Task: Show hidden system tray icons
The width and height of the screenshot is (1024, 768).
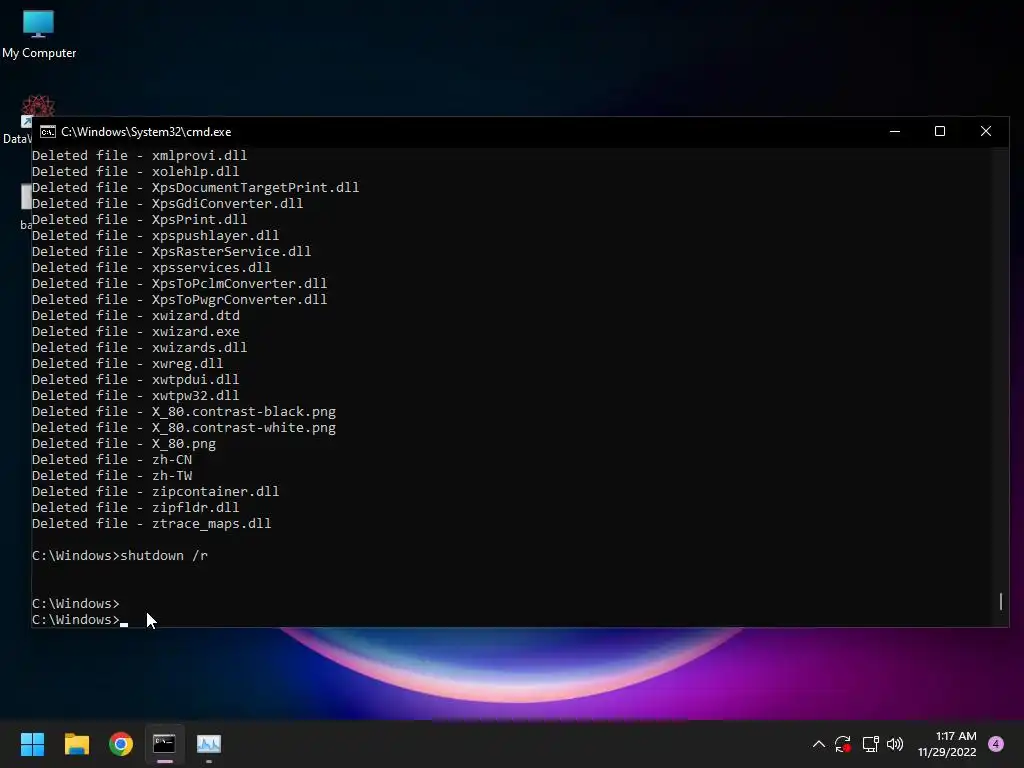Action: 818,744
